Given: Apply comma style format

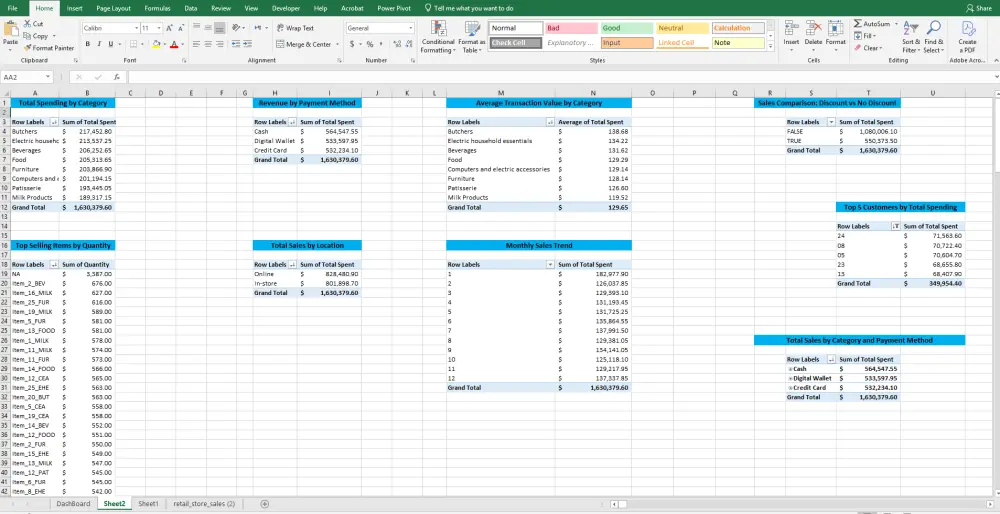Looking at the screenshot, I should [x=382, y=44].
